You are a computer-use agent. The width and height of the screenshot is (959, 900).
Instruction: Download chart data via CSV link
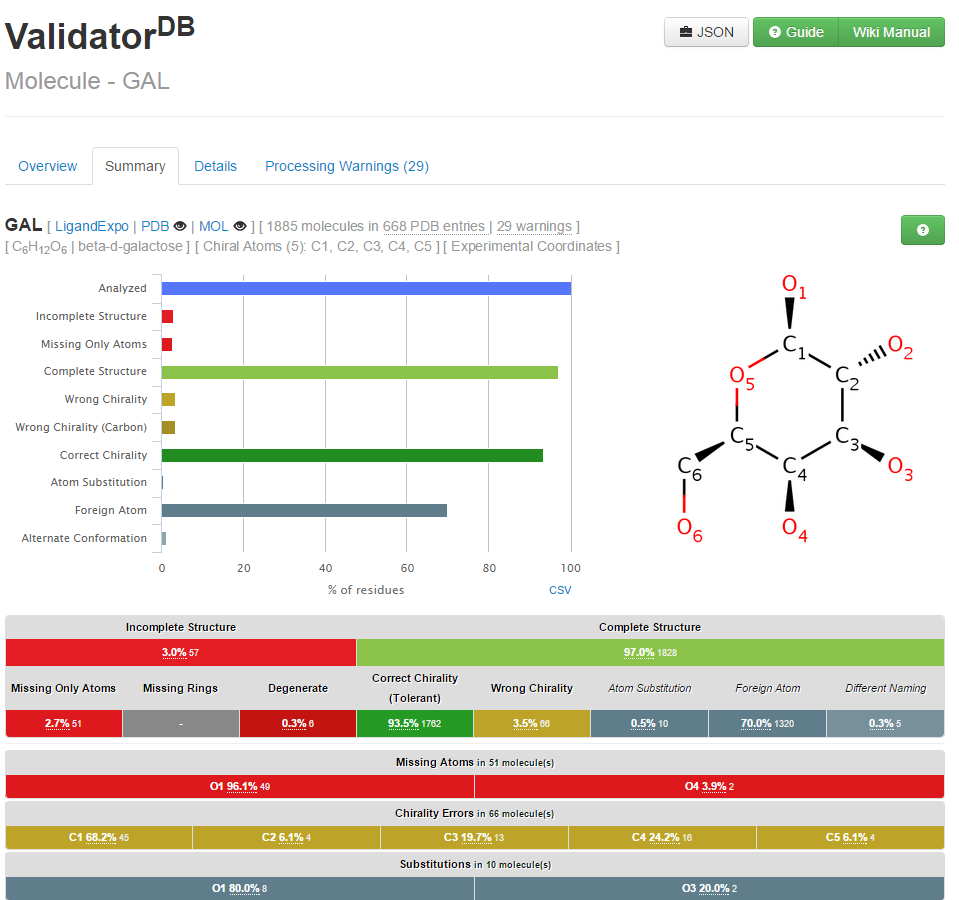(560, 590)
